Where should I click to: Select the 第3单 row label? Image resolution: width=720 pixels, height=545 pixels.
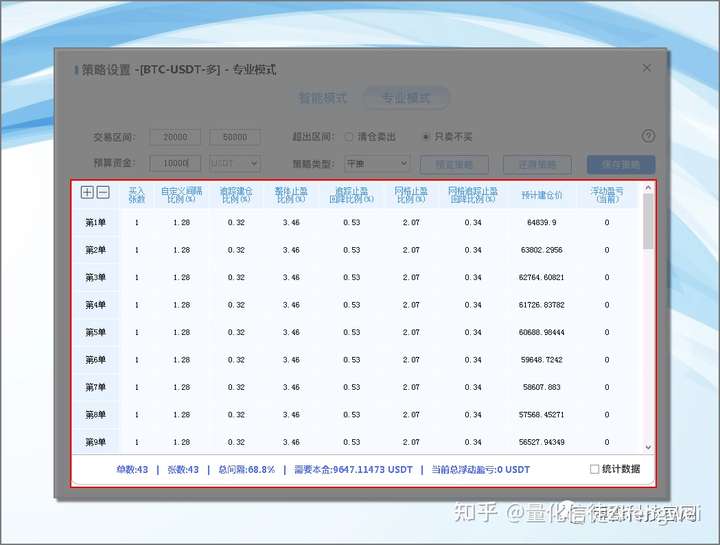point(96,277)
